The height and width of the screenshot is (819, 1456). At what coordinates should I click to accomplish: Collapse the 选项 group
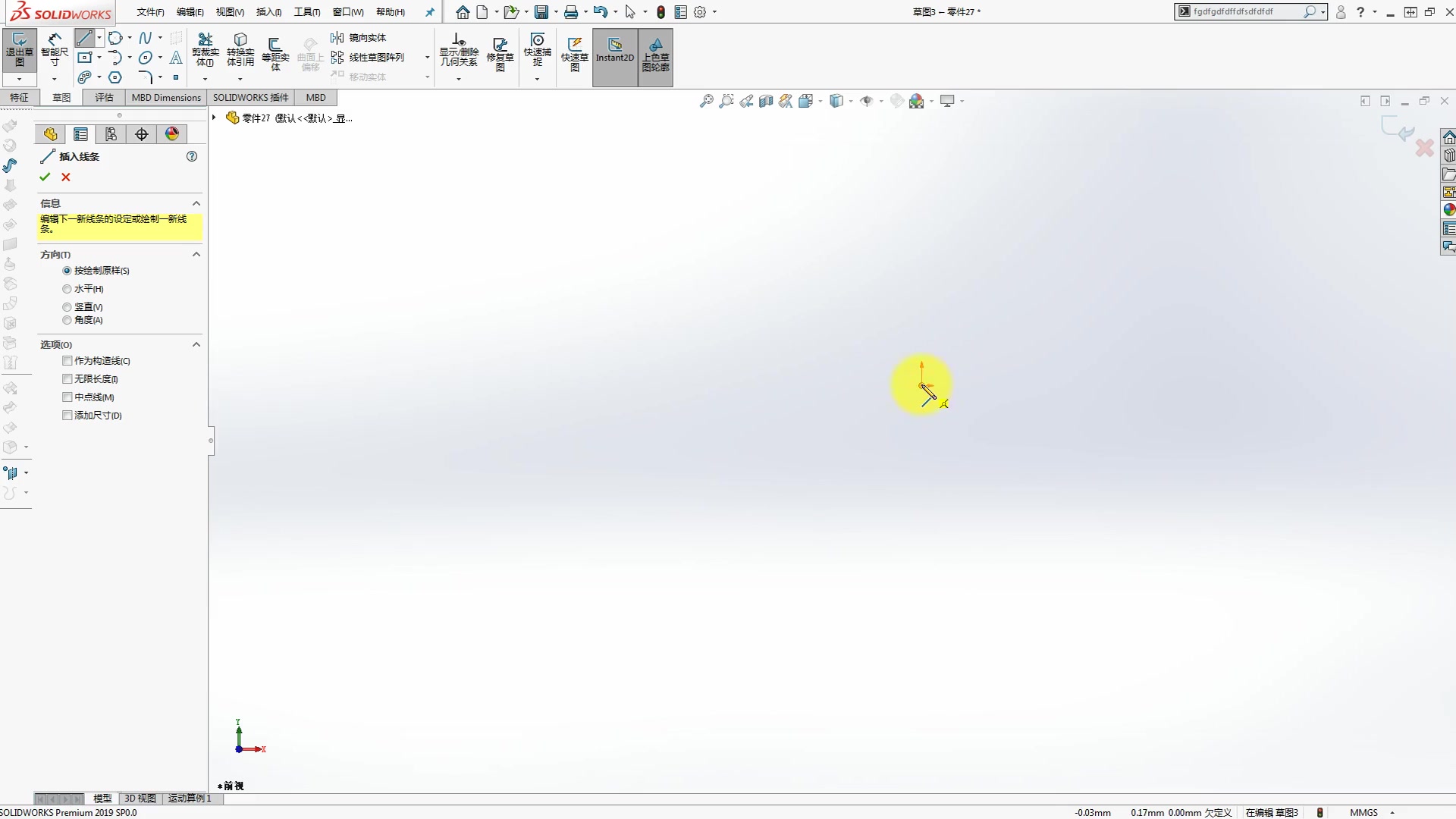[196, 344]
